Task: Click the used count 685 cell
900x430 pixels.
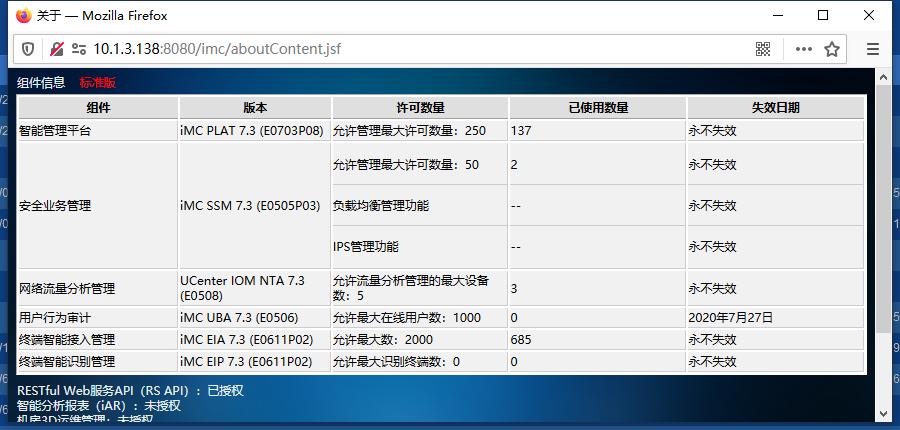Action: (x=598, y=340)
